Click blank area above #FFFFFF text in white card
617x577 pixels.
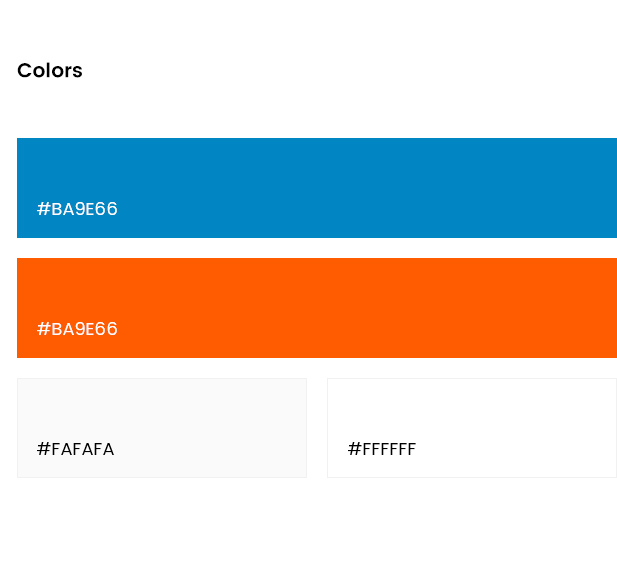[x=472, y=407]
